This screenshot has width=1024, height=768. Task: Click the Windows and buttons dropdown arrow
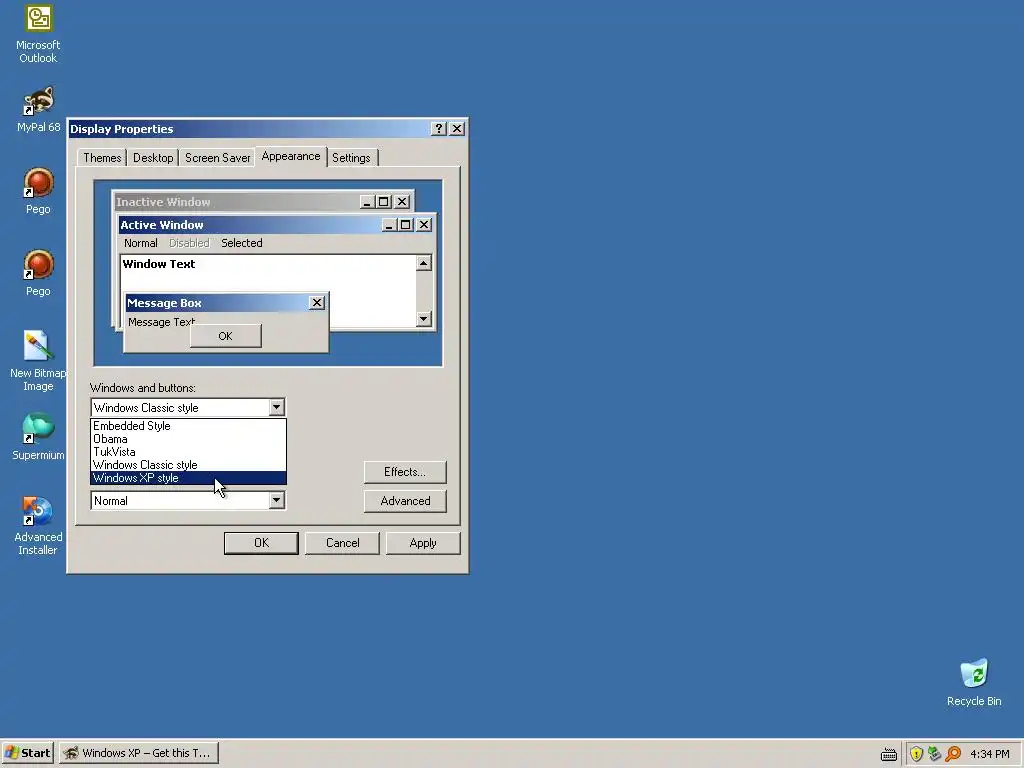276,408
